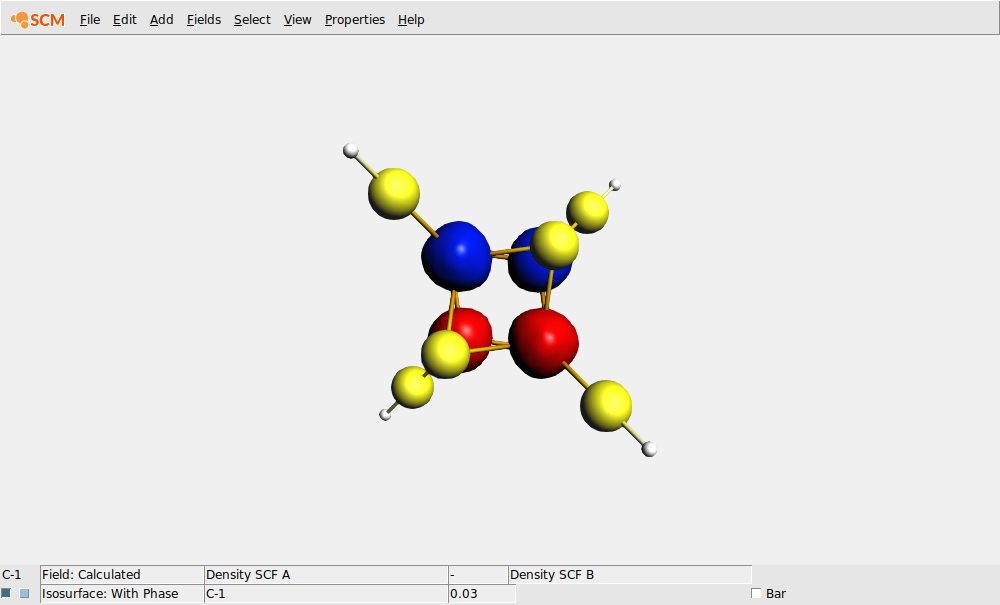Open the Add menu
This screenshot has height=605, width=1000.
[160, 19]
